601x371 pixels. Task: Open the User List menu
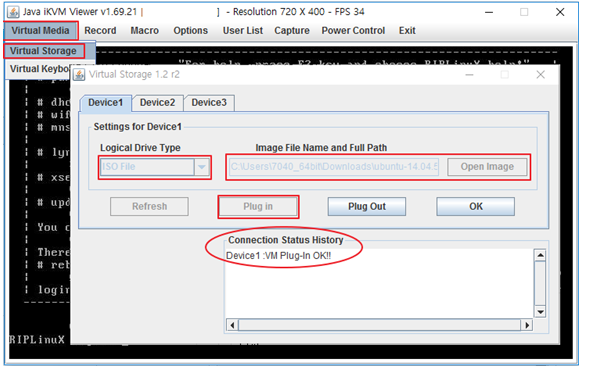click(x=243, y=31)
